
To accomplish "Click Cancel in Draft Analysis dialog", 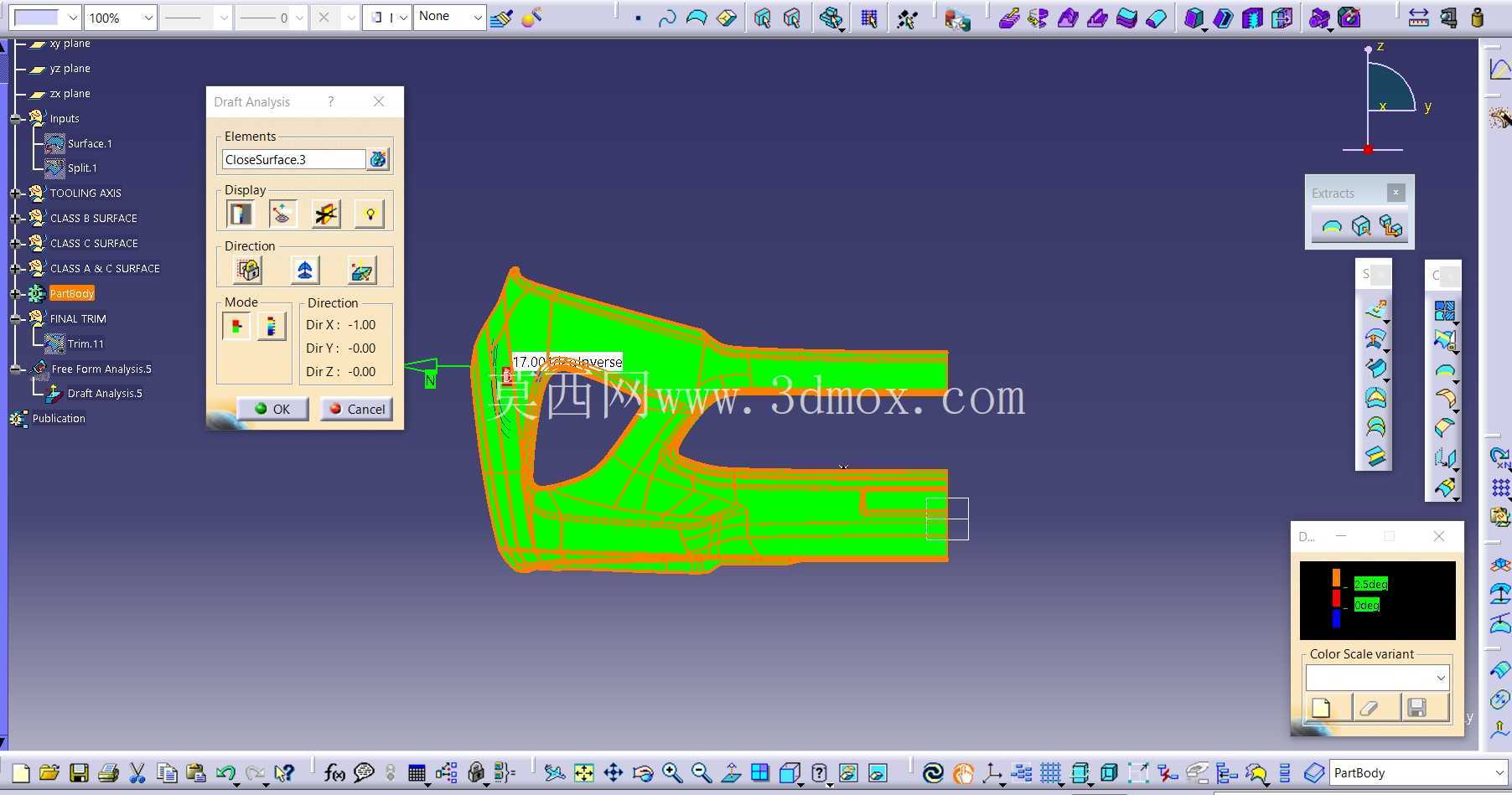I will coord(357,409).
